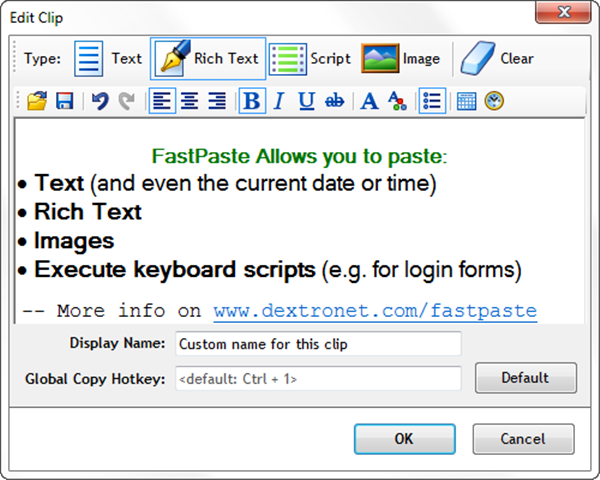Align text right
Image resolution: width=600 pixels, height=480 pixels.
(x=217, y=101)
